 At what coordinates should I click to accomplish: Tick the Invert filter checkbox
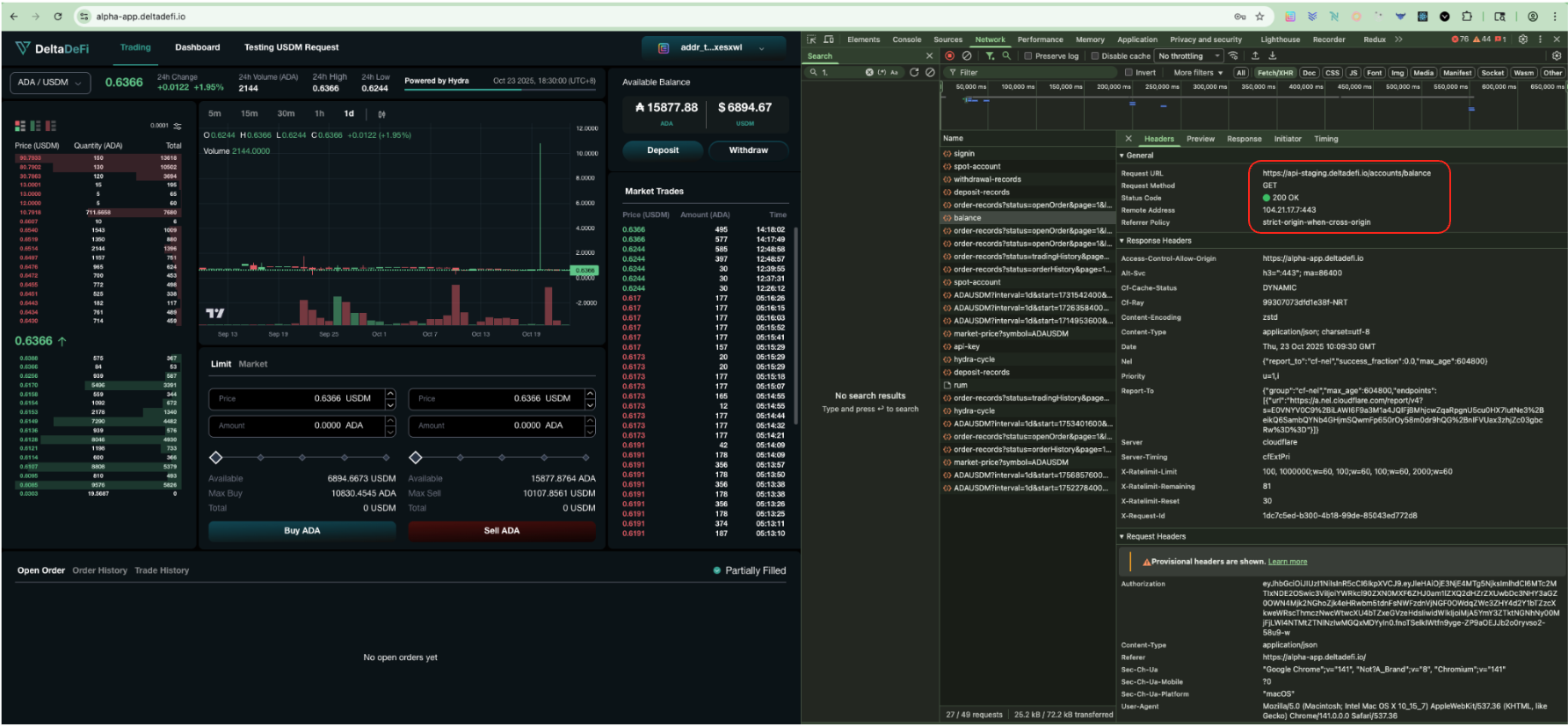pyautogui.click(x=1129, y=73)
